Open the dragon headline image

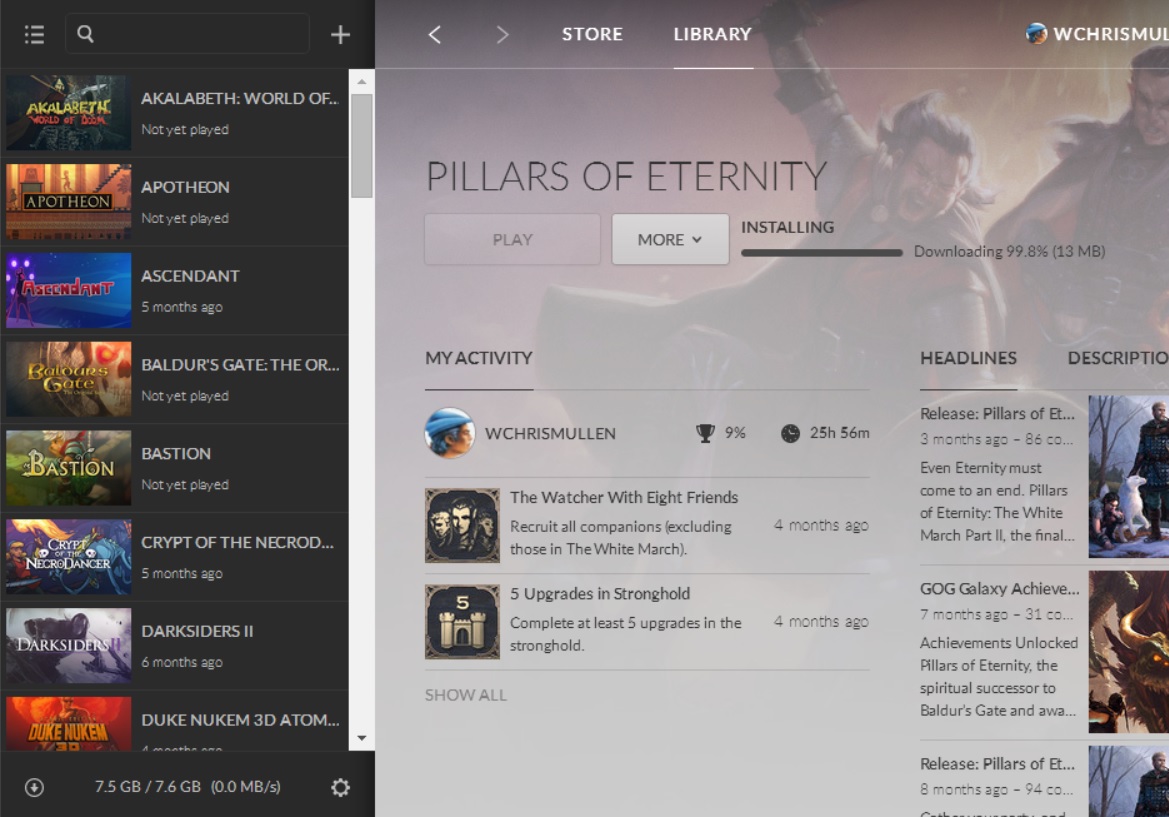1129,652
